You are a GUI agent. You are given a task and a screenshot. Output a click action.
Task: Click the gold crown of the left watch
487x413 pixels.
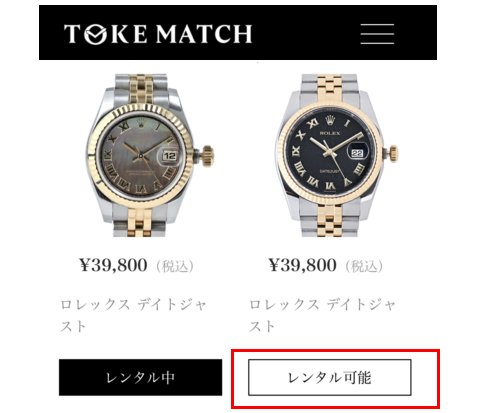[207, 155]
